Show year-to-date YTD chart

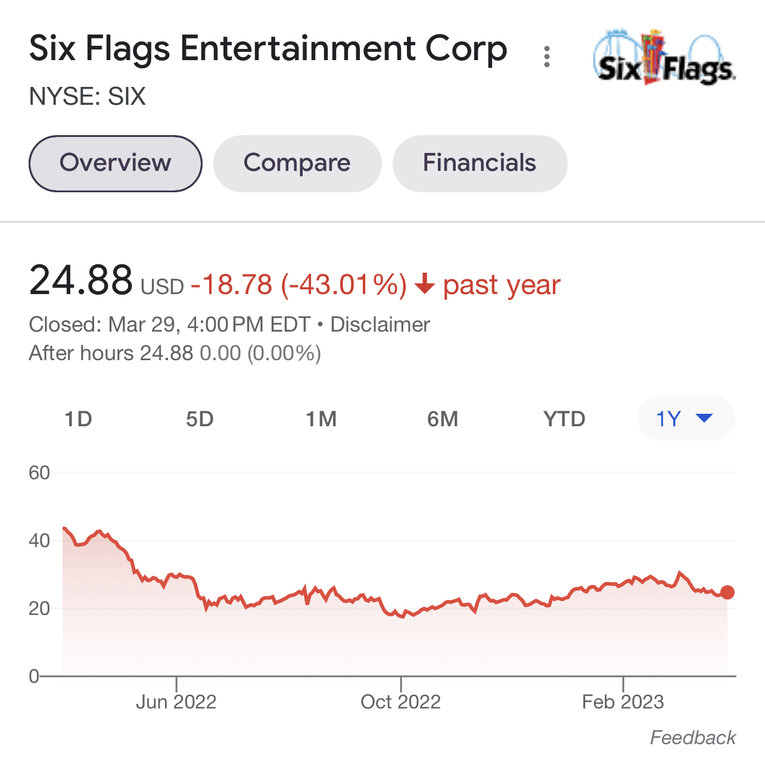[x=564, y=419]
